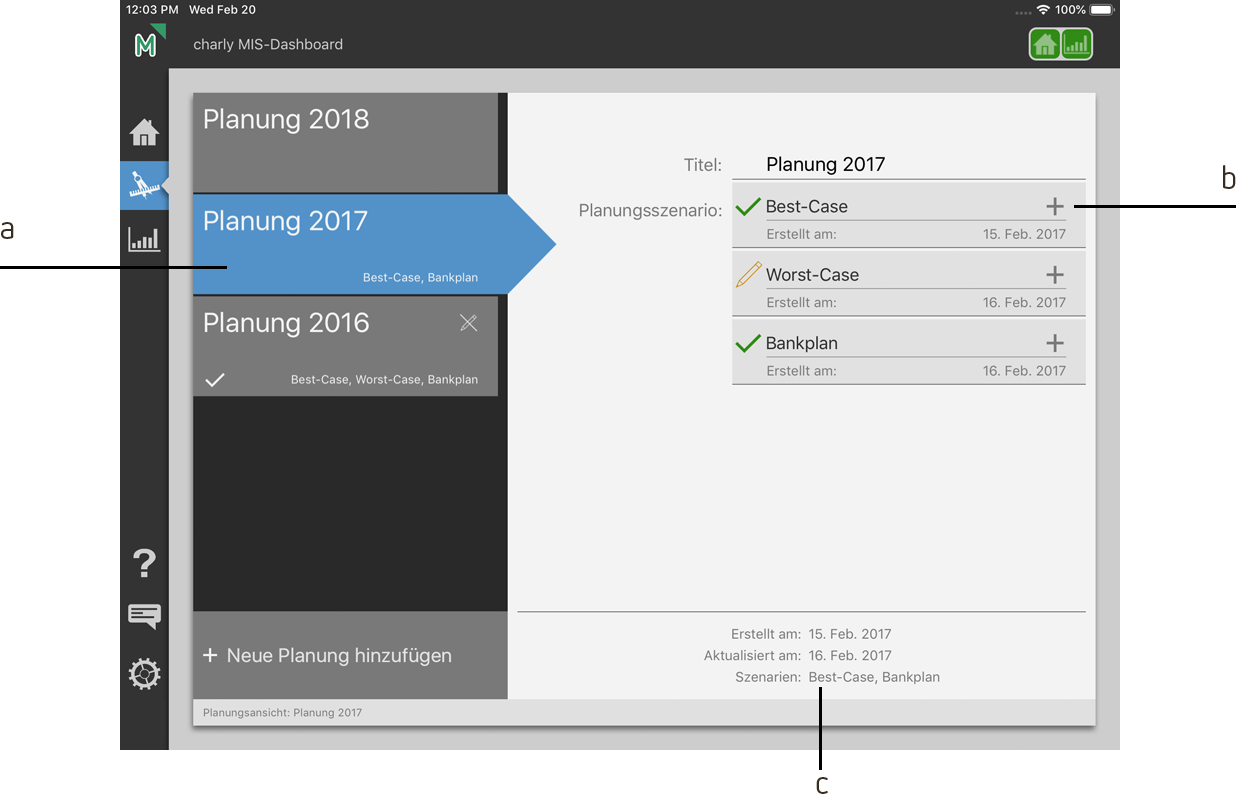This screenshot has width=1236, height=794.
Task: Select the Planung 2018 entry
Action: [x=345, y=142]
